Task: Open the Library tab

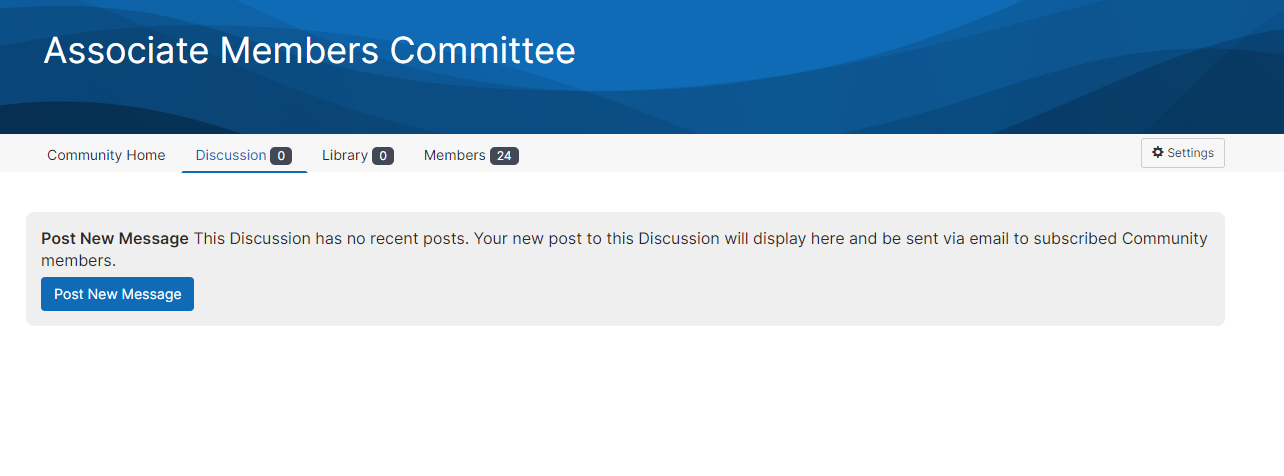Action: [x=345, y=155]
